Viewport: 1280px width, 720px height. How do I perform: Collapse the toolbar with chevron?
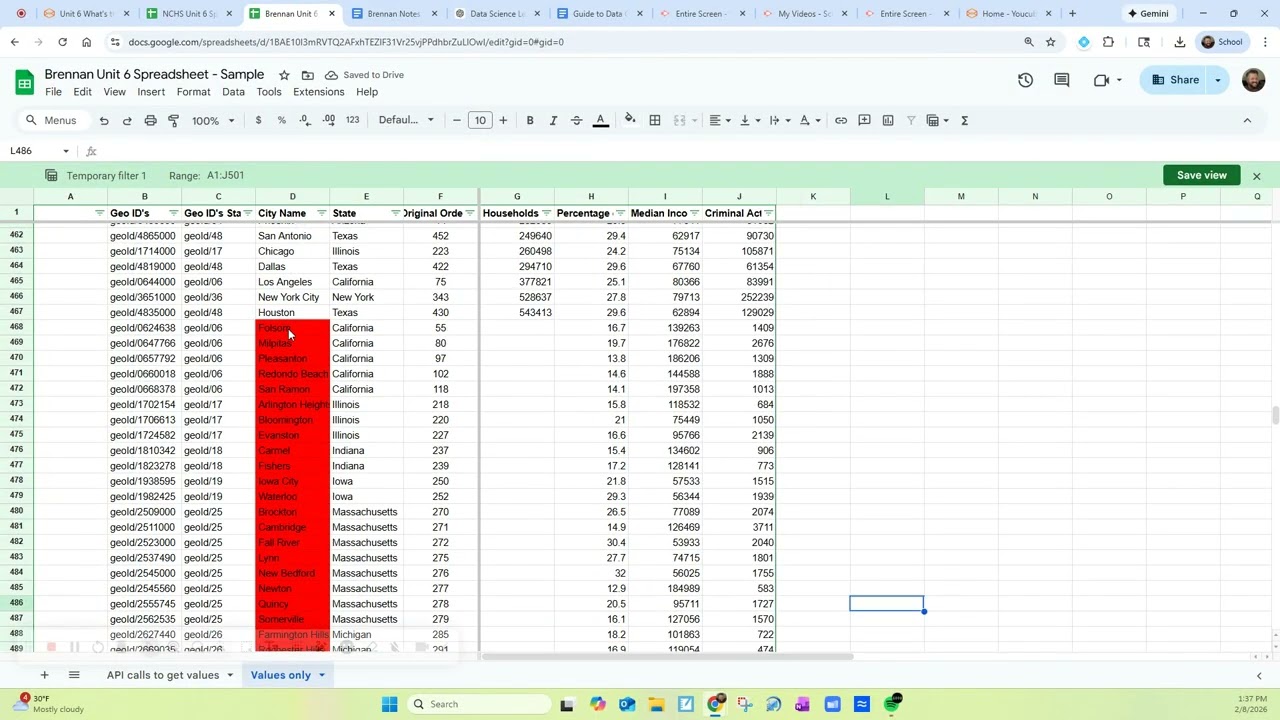click(x=1247, y=120)
